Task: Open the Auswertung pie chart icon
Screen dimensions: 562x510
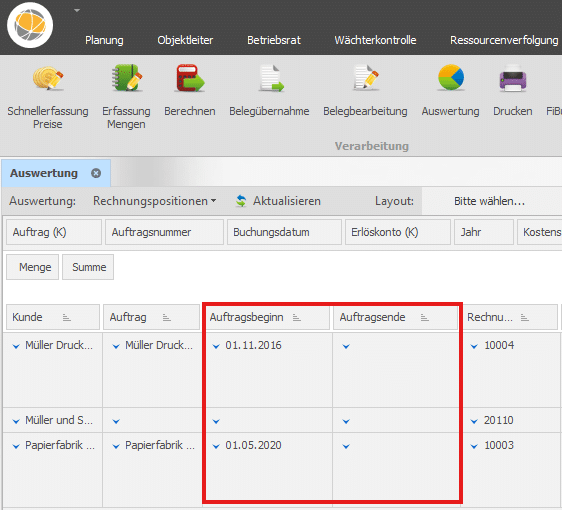Action: pyautogui.click(x=451, y=77)
